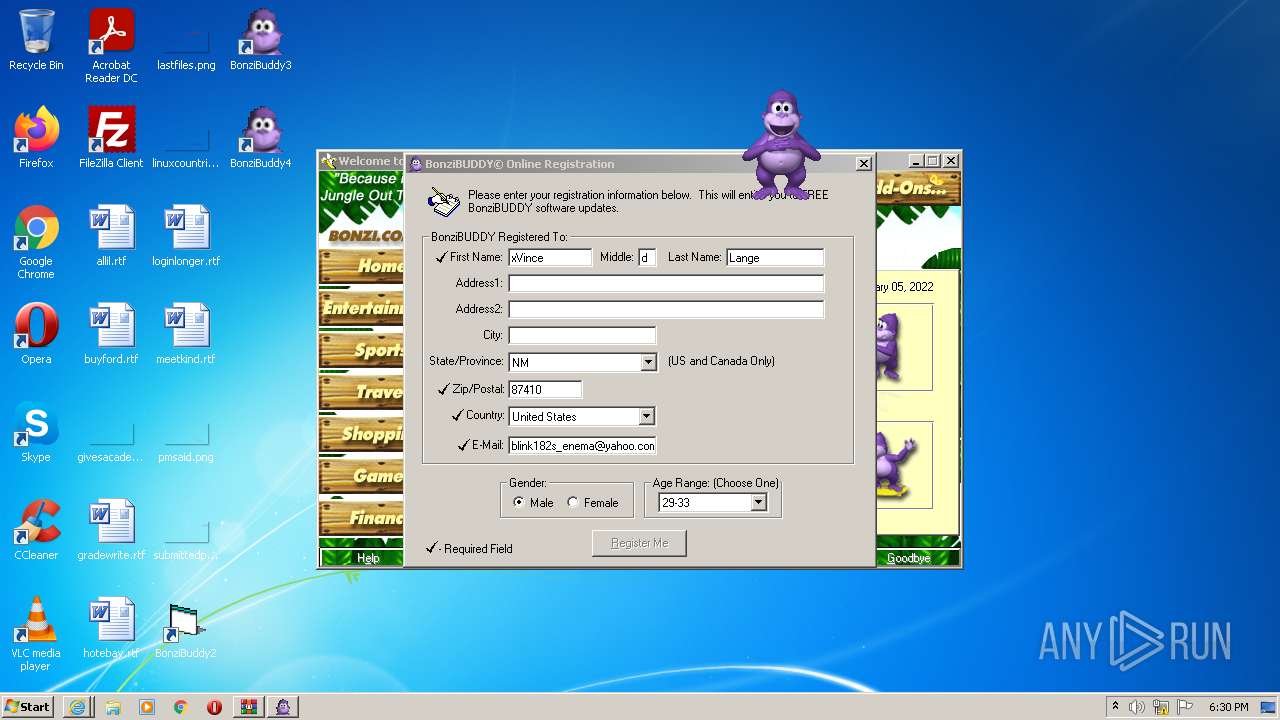Open the State/Province dropdown showing NM
The image size is (1280, 720).
648,362
